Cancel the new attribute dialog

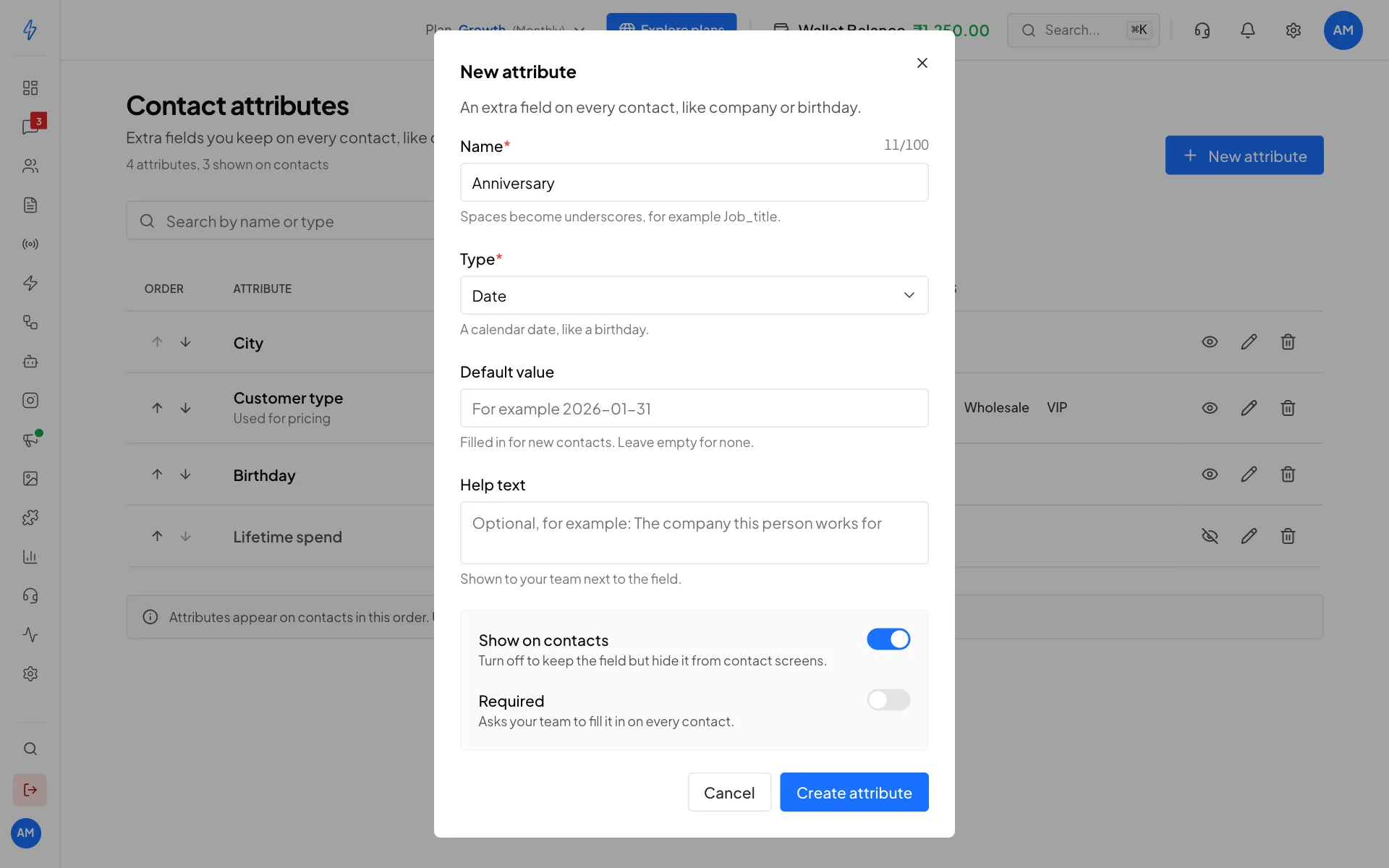[x=729, y=792]
